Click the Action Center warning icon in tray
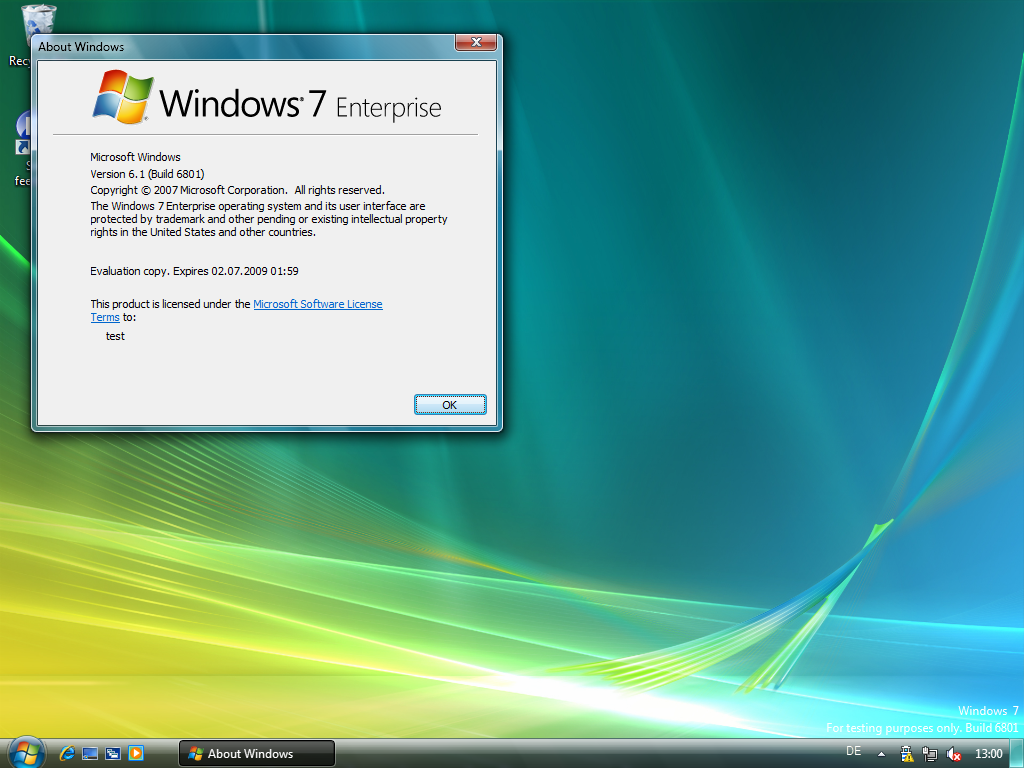The height and width of the screenshot is (768, 1024). 908,753
